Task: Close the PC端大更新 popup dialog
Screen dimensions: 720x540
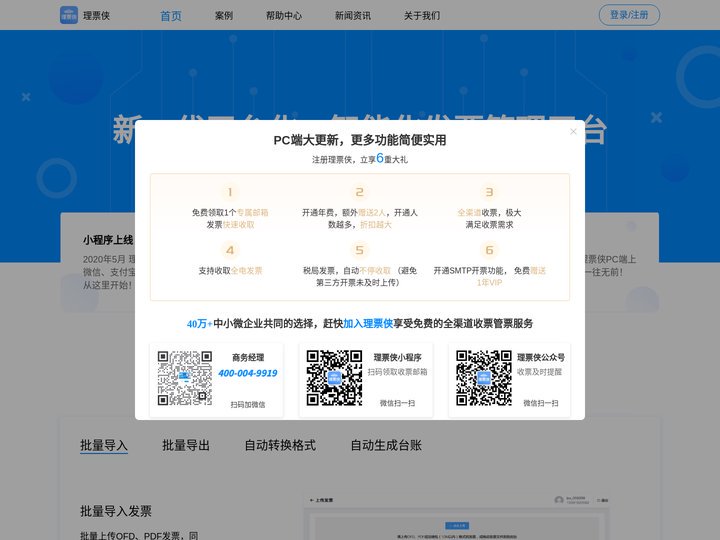Action: pyautogui.click(x=573, y=132)
